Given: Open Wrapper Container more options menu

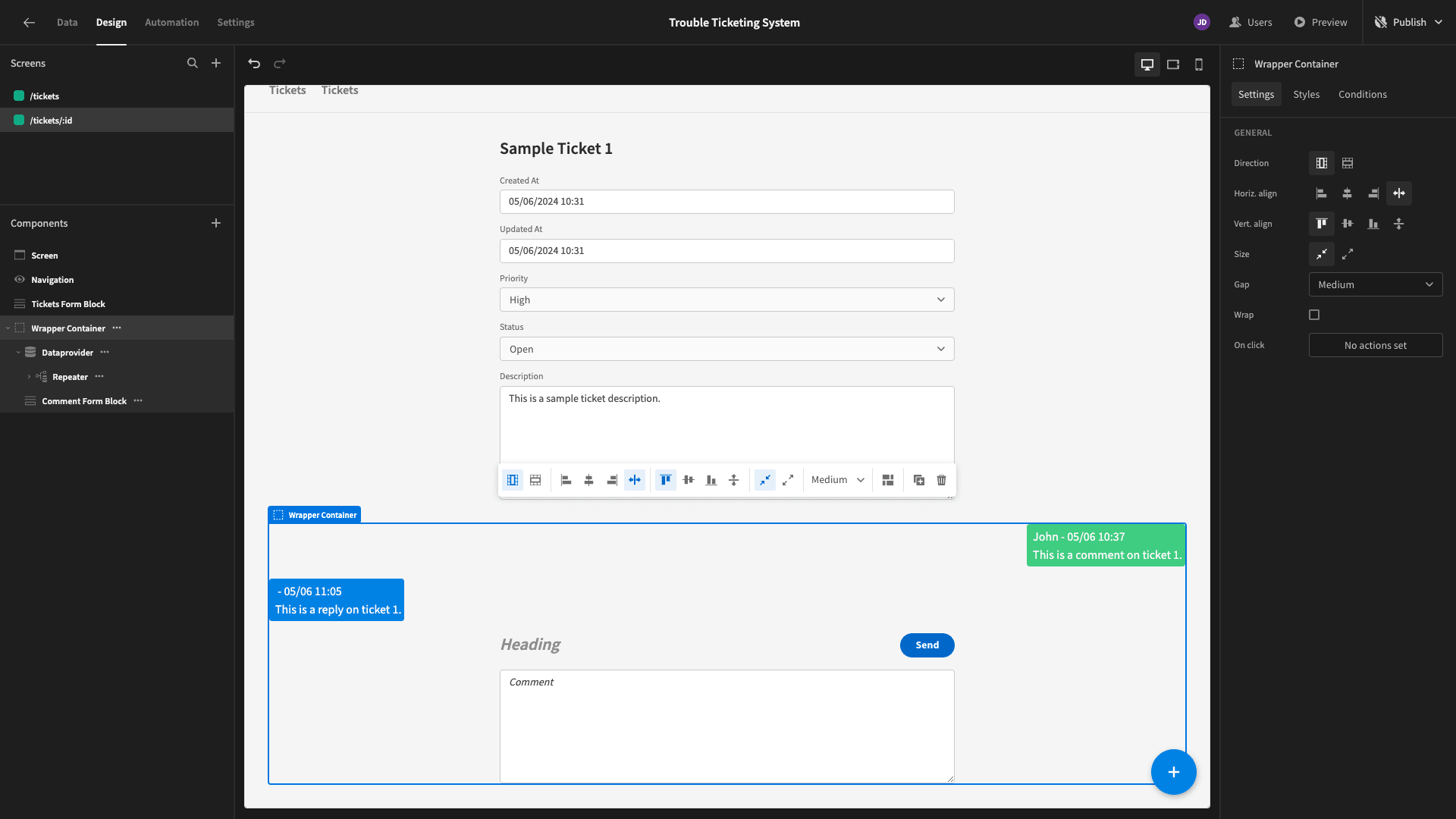Looking at the screenshot, I should coord(117,328).
